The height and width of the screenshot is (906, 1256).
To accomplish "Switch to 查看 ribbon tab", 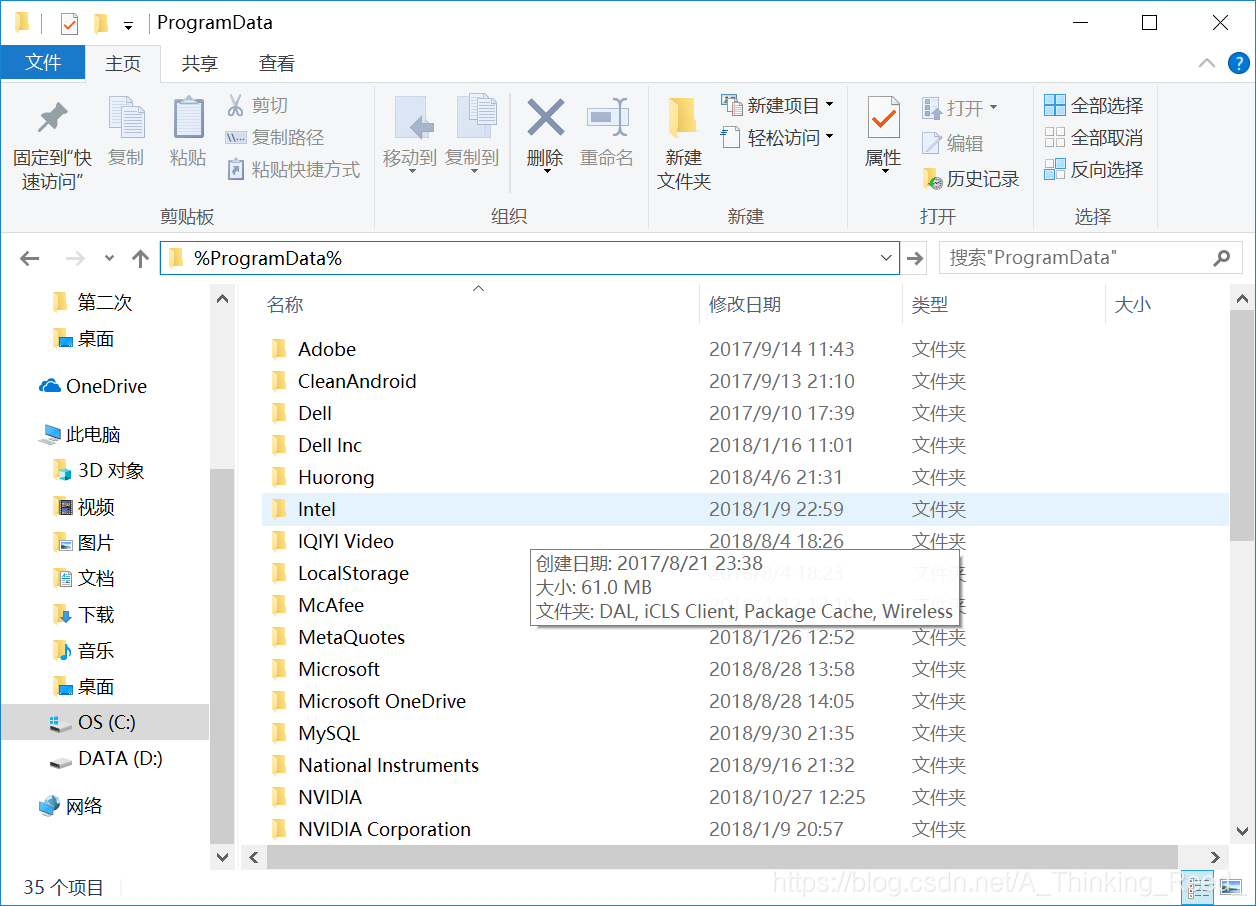I will click(x=277, y=63).
